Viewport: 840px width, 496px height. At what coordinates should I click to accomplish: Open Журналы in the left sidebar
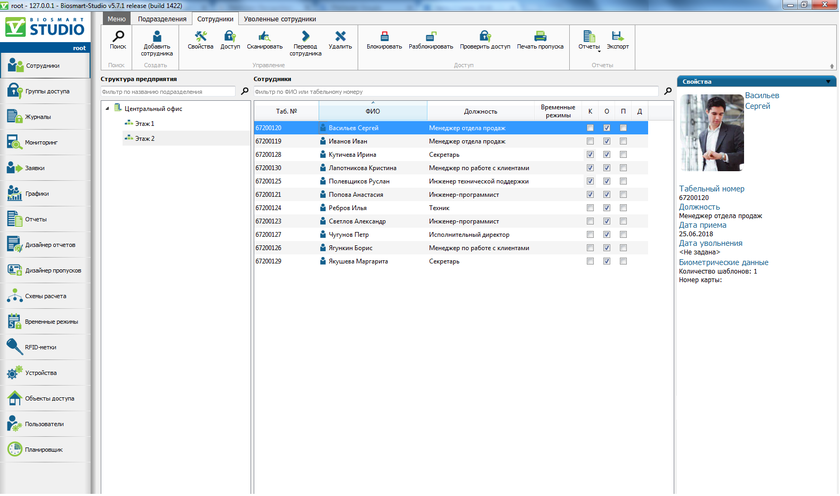pyautogui.click(x=38, y=117)
